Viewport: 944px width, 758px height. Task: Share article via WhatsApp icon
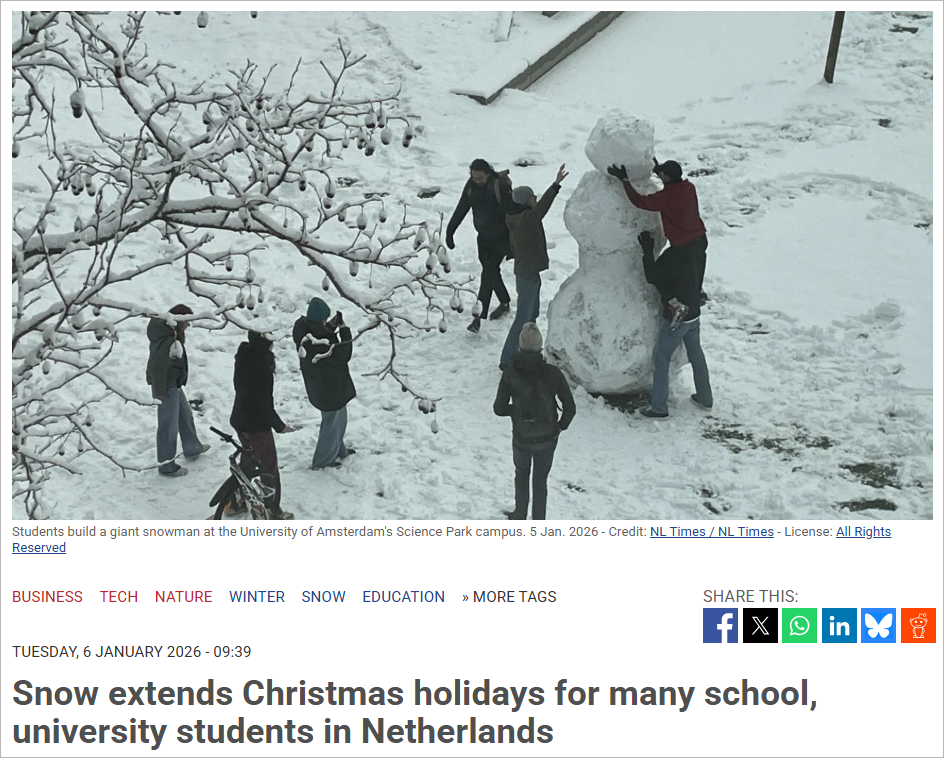(x=800, y=626)
